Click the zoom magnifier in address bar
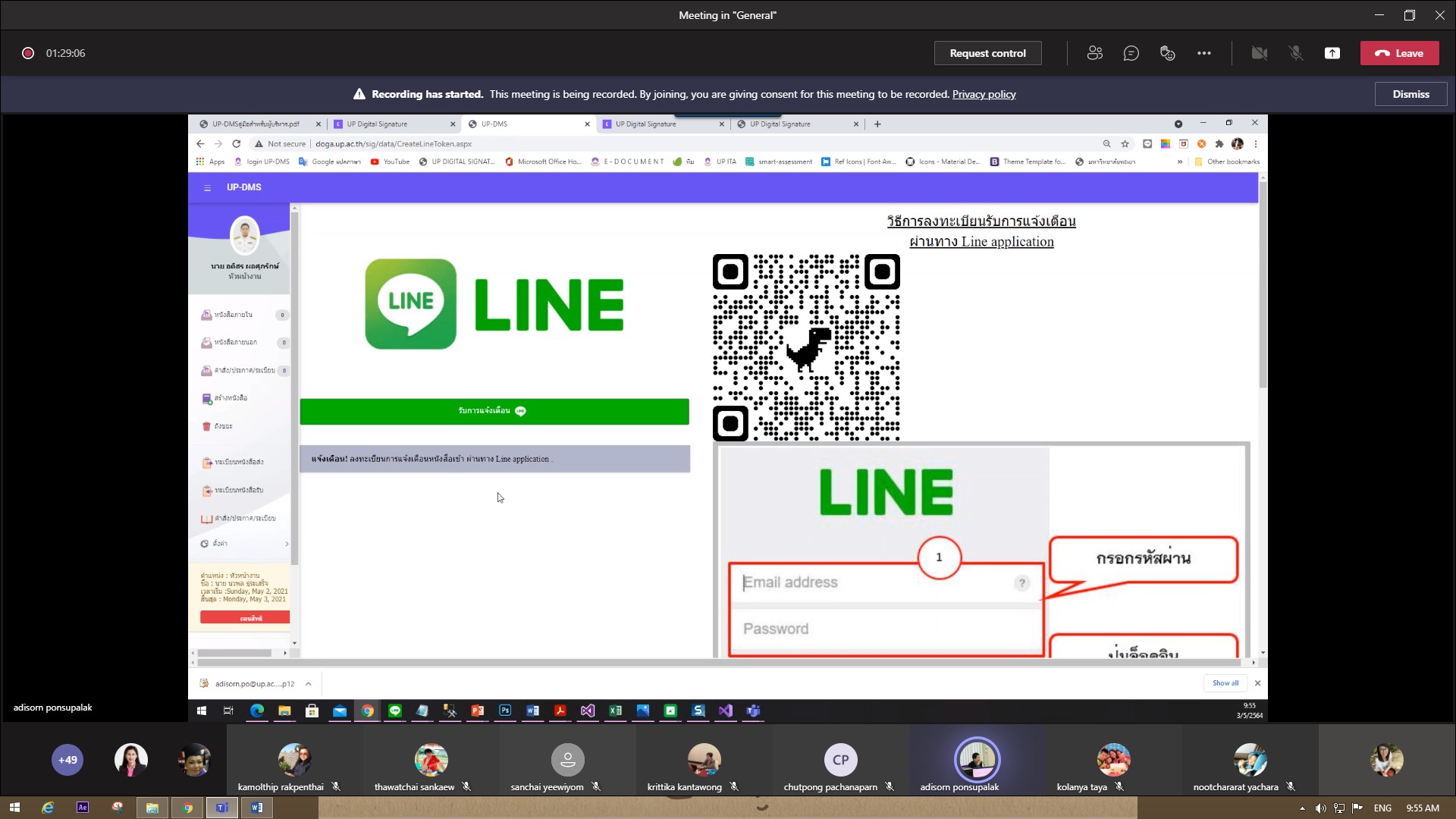 pos(1106,143)
